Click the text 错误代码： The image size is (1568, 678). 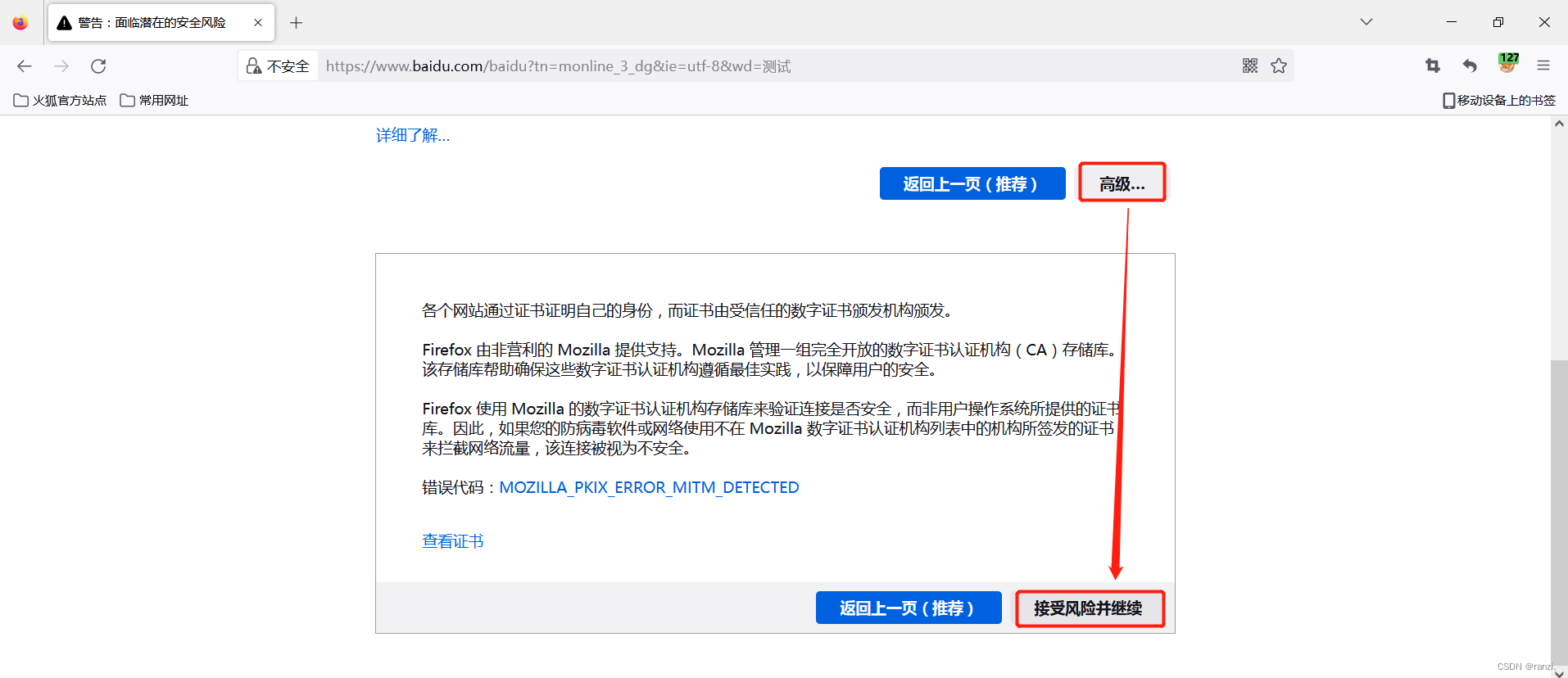460,488
